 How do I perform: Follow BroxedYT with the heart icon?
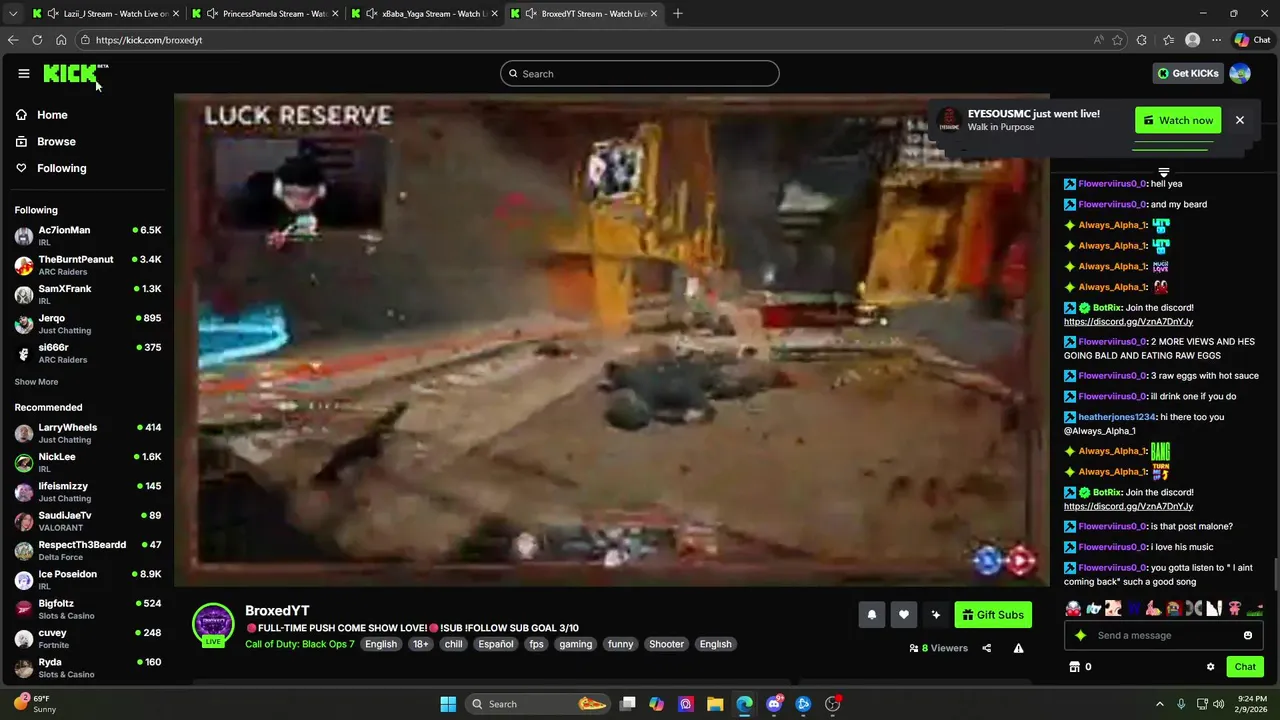[903, 615]
